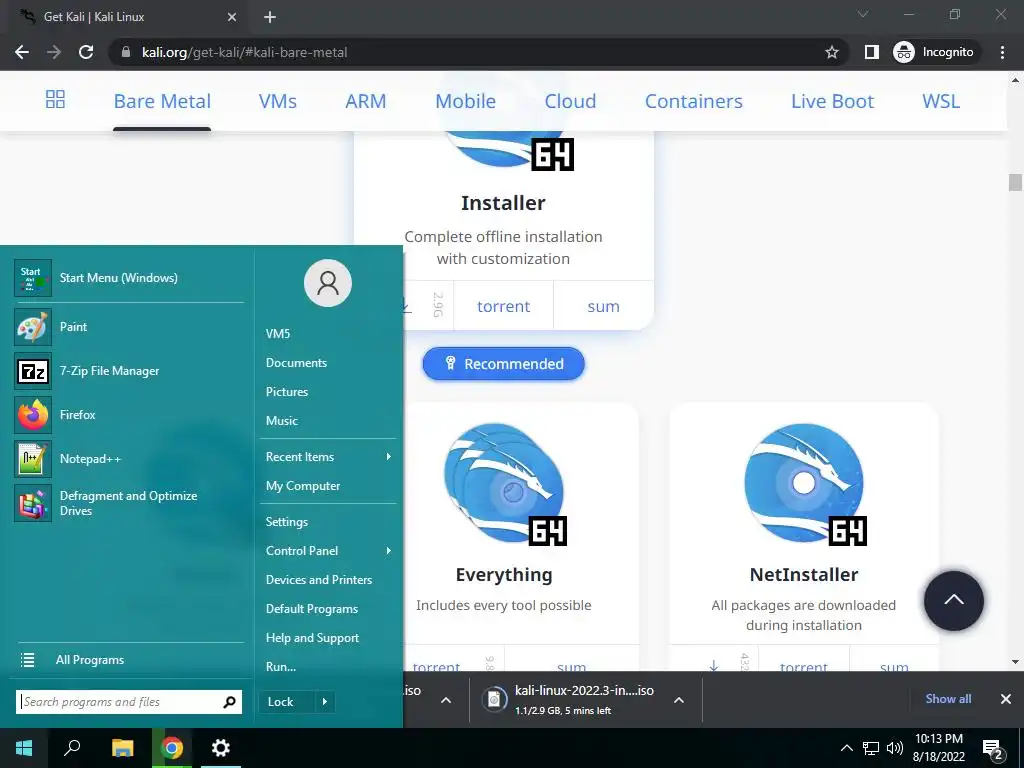Open kali-linux-2022.3 download options chevron

tap(679, 700)
